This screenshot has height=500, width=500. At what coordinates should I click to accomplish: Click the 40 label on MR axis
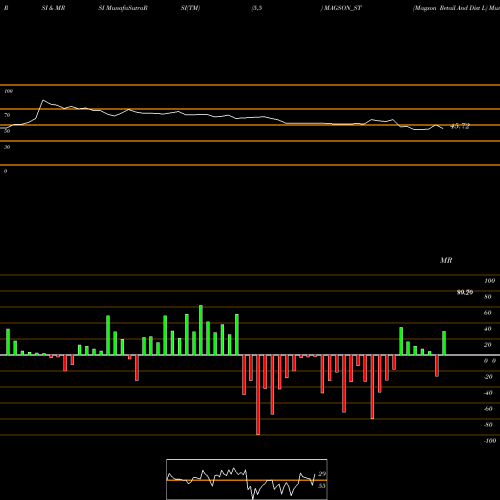[487, 329]
